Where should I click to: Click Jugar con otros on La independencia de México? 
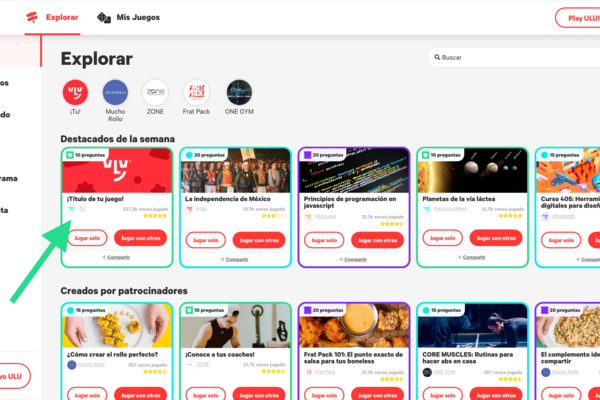point(259,240)
